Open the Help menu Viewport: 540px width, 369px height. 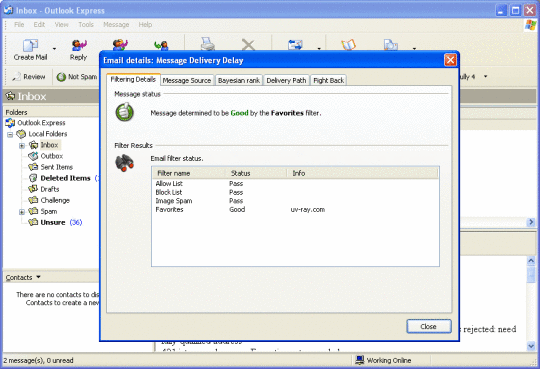click(145, 24)
